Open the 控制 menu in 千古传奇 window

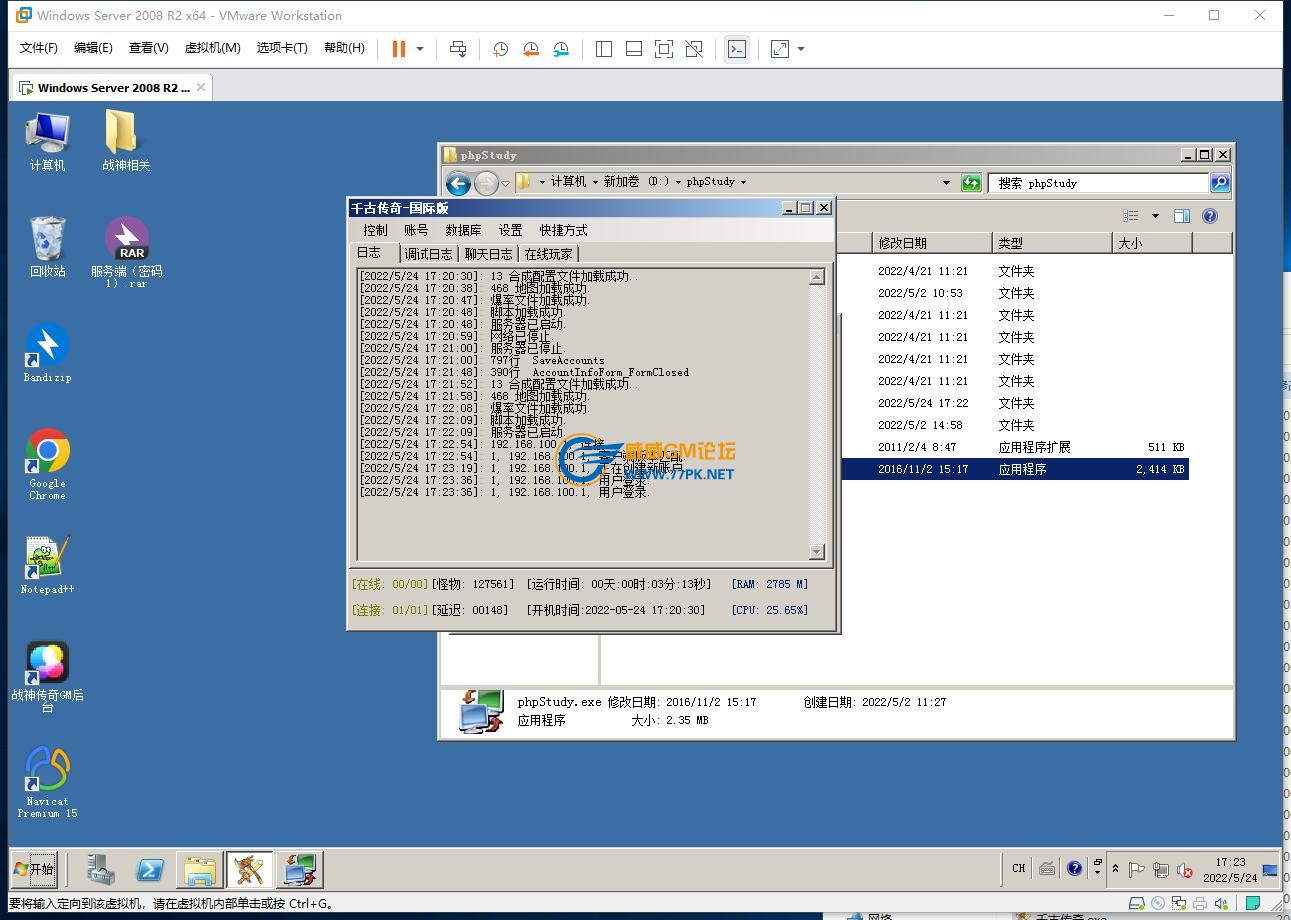point(375,230)
